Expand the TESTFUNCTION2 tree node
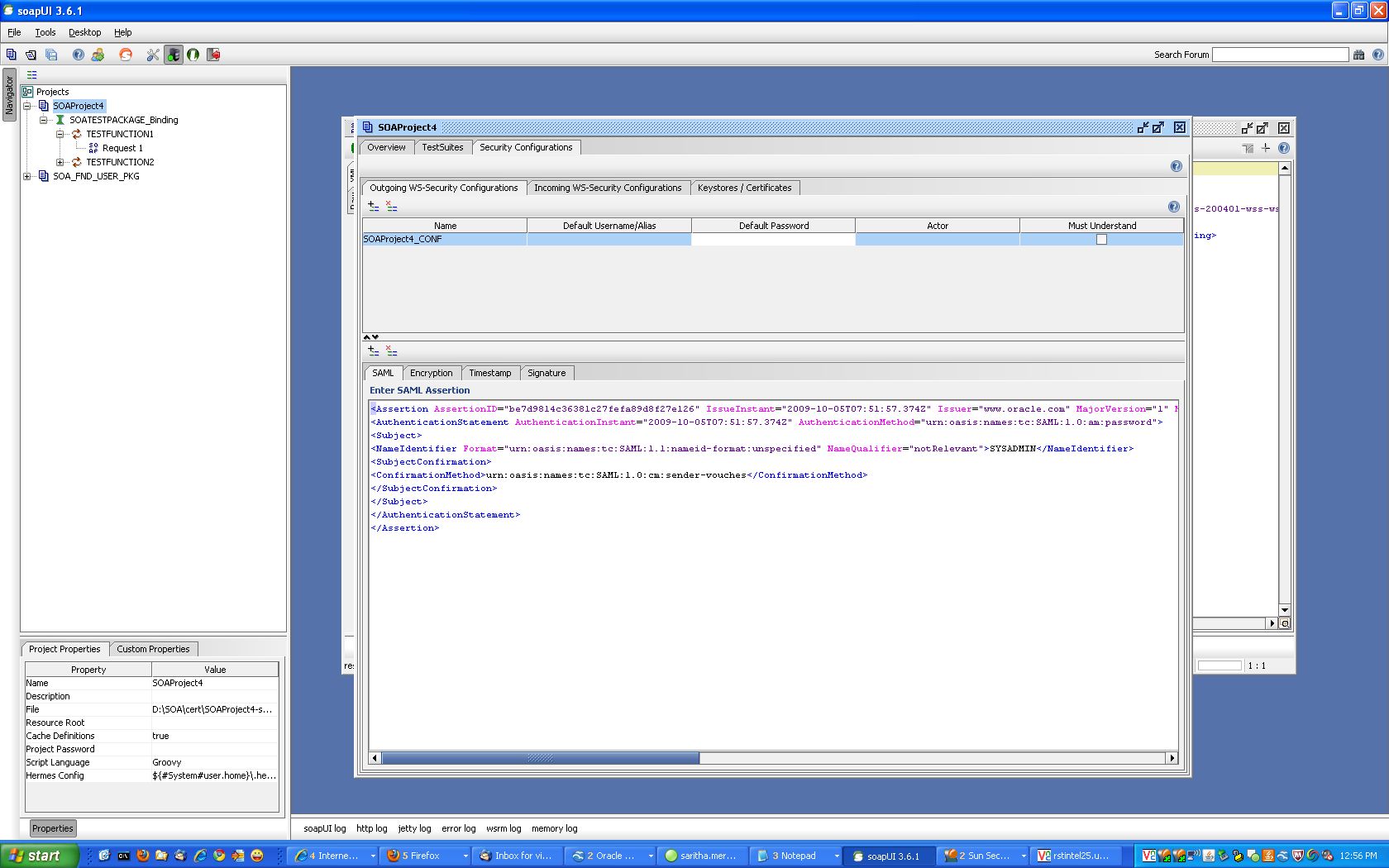 60,162
